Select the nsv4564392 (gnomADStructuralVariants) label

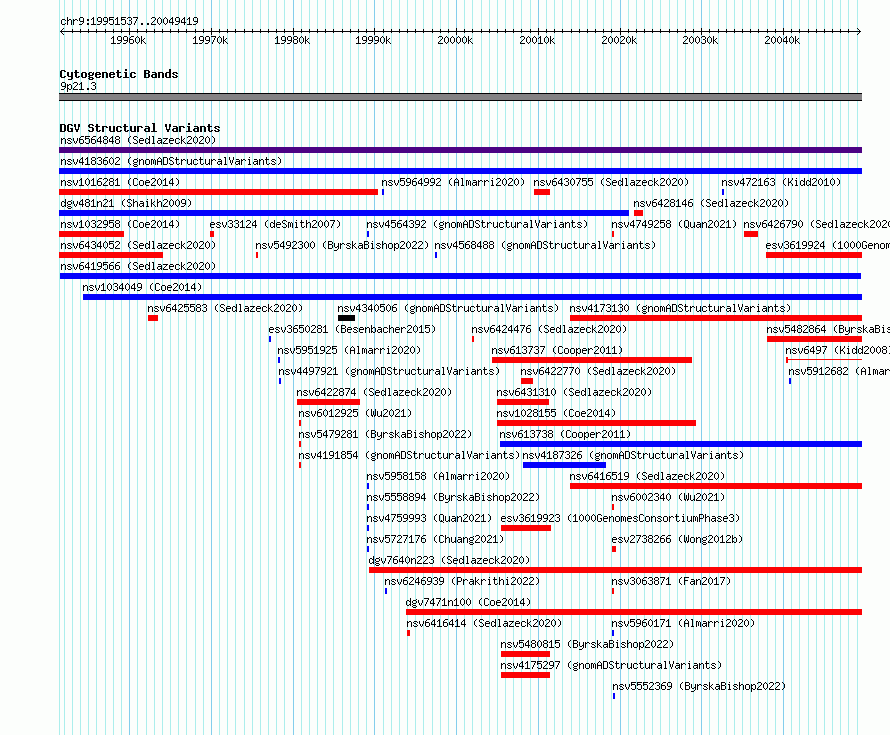477,224
